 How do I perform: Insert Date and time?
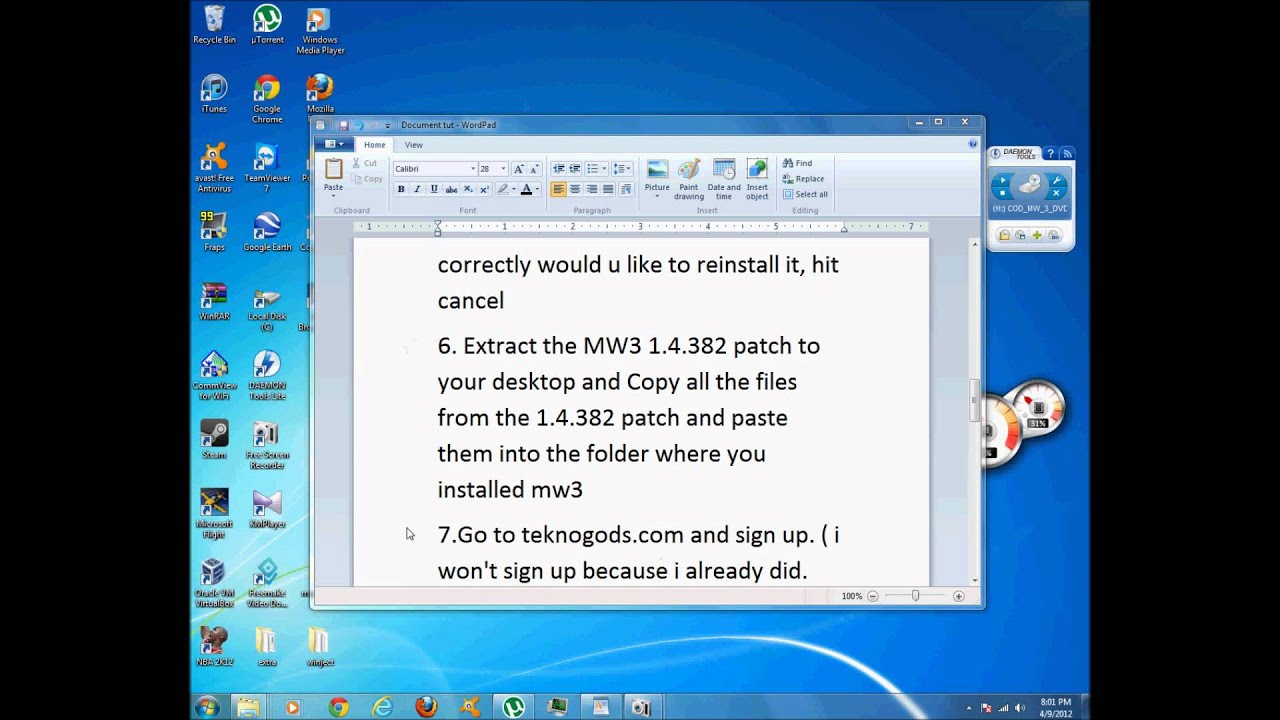[x=724, y=180]
